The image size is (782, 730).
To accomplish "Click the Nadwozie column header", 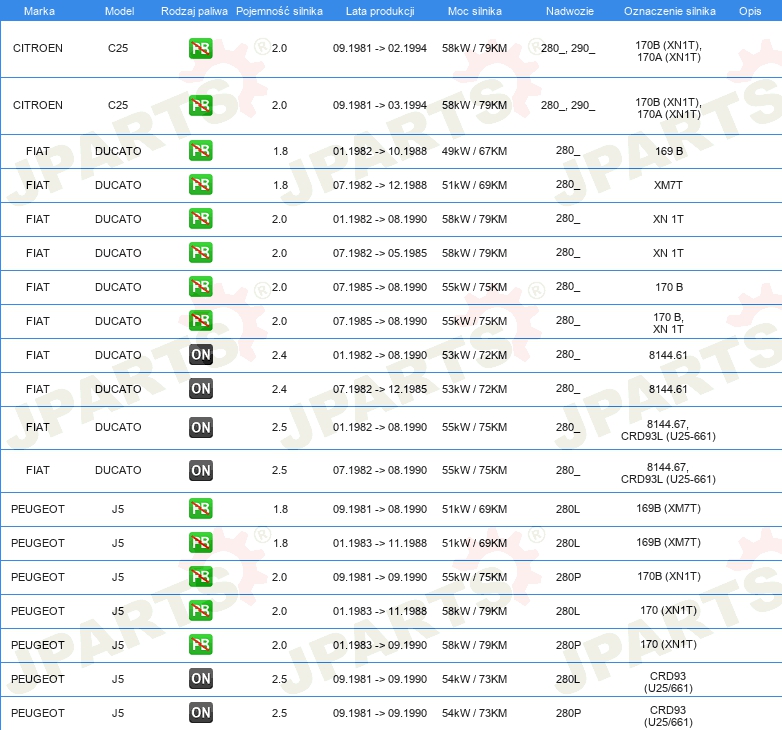I will tap(567, 10).
